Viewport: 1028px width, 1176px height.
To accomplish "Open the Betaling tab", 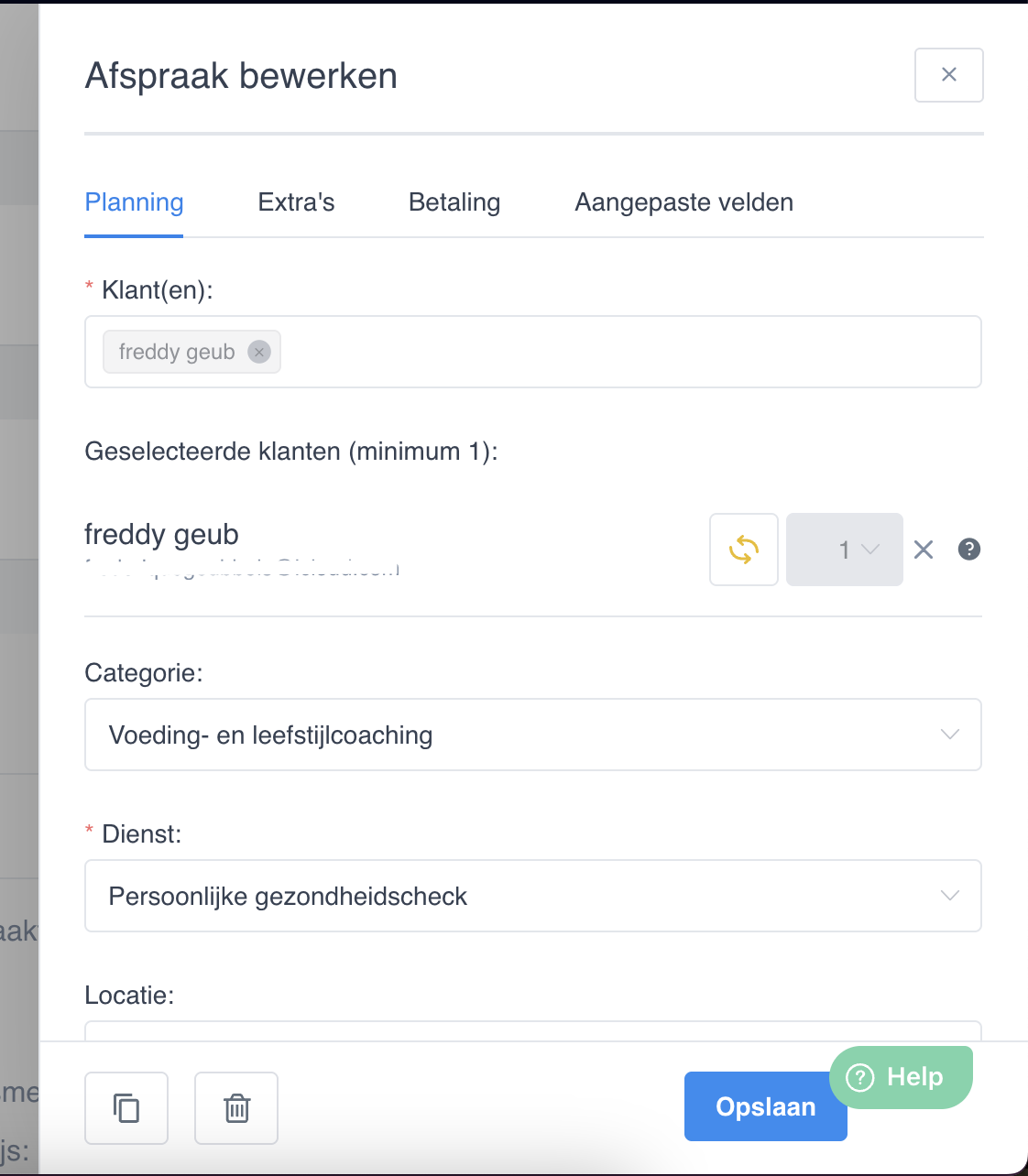I will [454, 202].
